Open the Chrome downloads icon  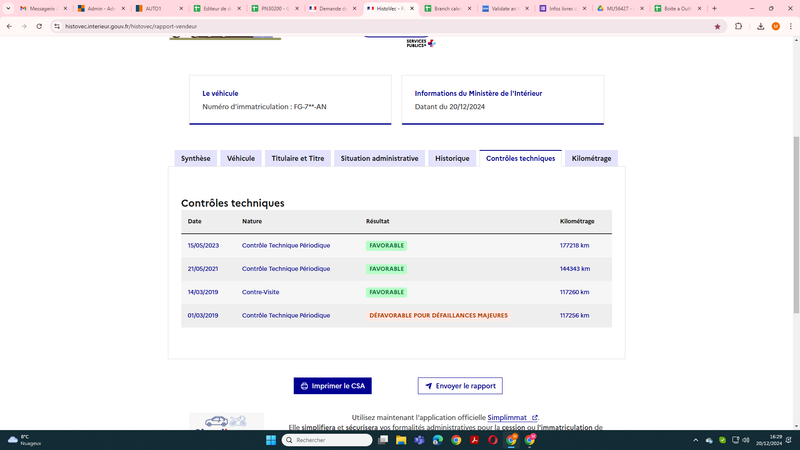coord(760,27)
